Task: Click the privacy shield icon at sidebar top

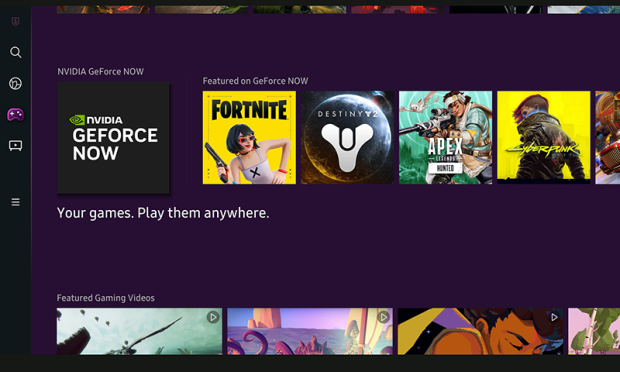Action: pyautogui.click(x=15, y=21)
